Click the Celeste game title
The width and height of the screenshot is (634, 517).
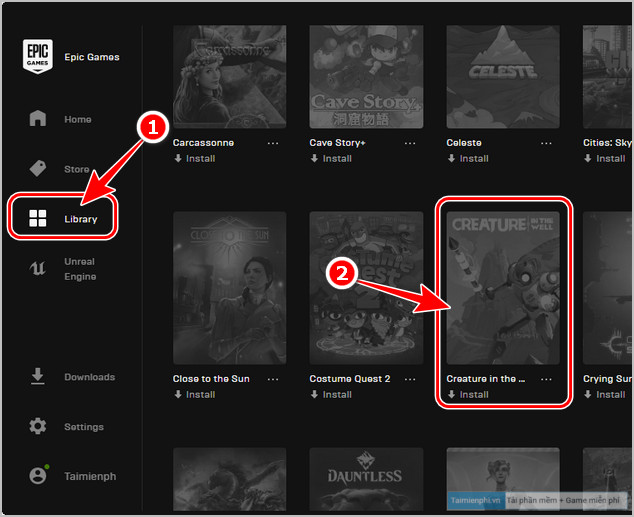coord(464,143)
